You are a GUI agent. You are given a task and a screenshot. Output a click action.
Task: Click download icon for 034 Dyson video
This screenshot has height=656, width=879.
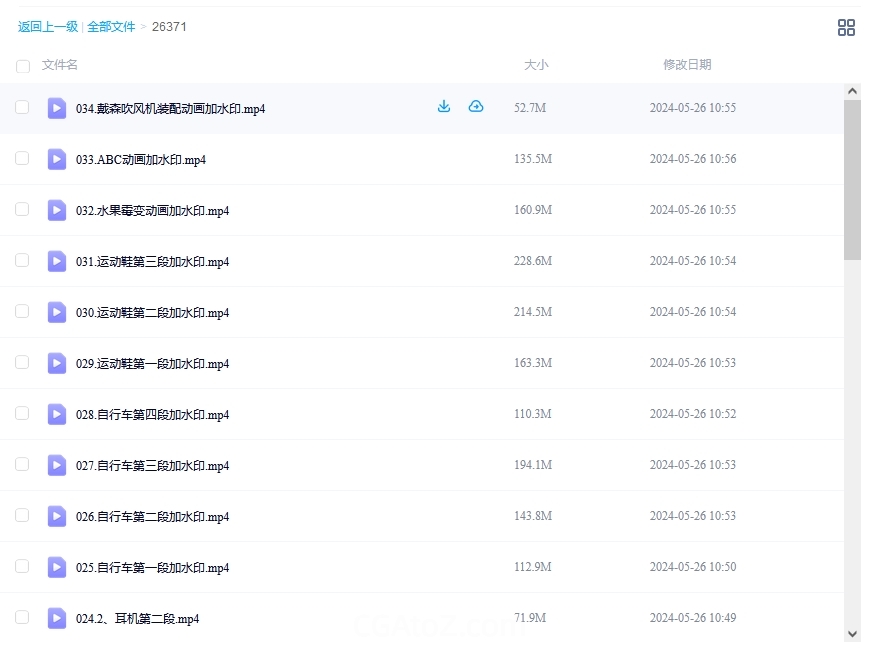(444, 107)
